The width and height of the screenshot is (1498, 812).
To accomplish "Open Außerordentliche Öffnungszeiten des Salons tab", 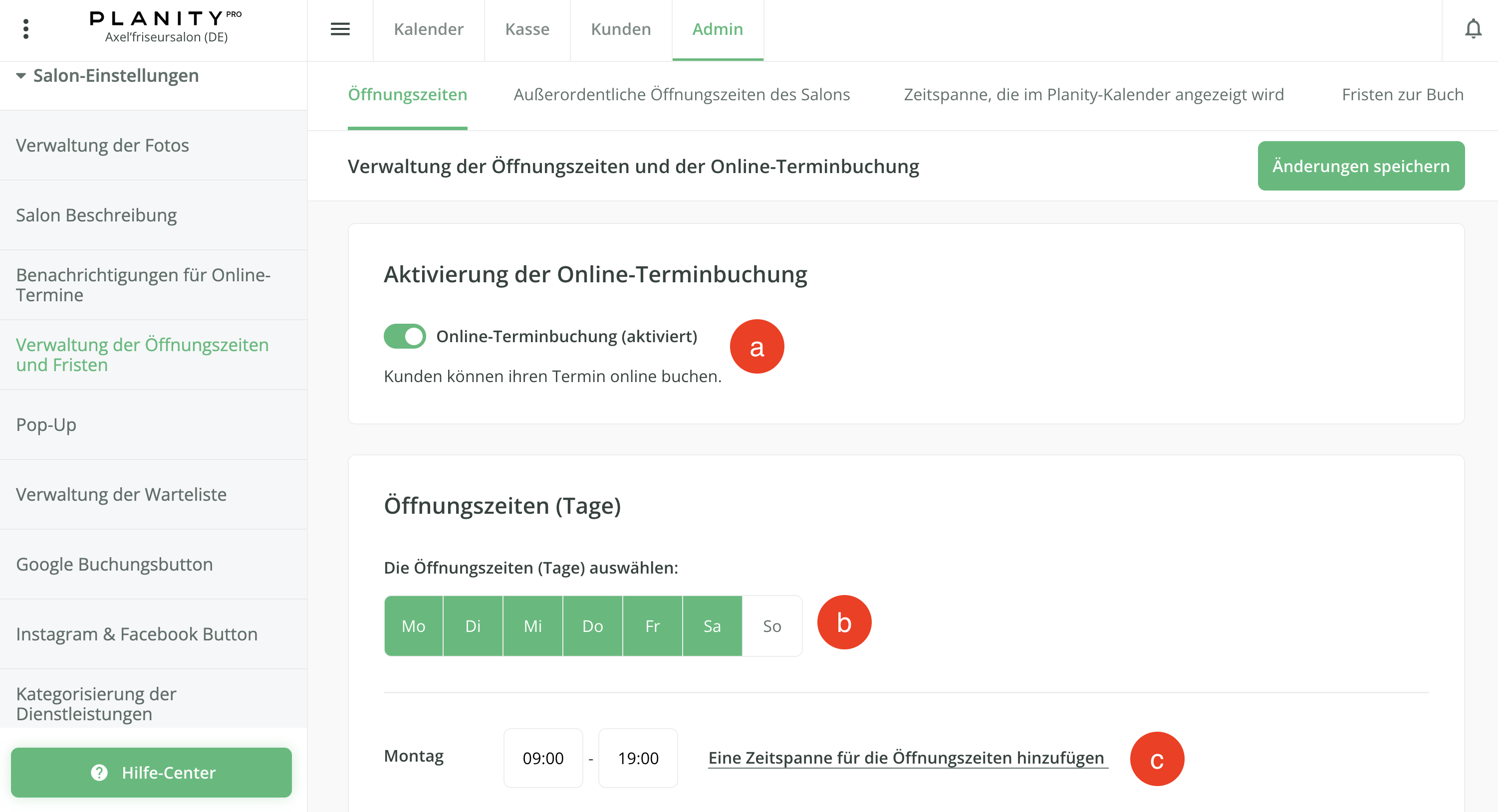I will click(682, 95).
